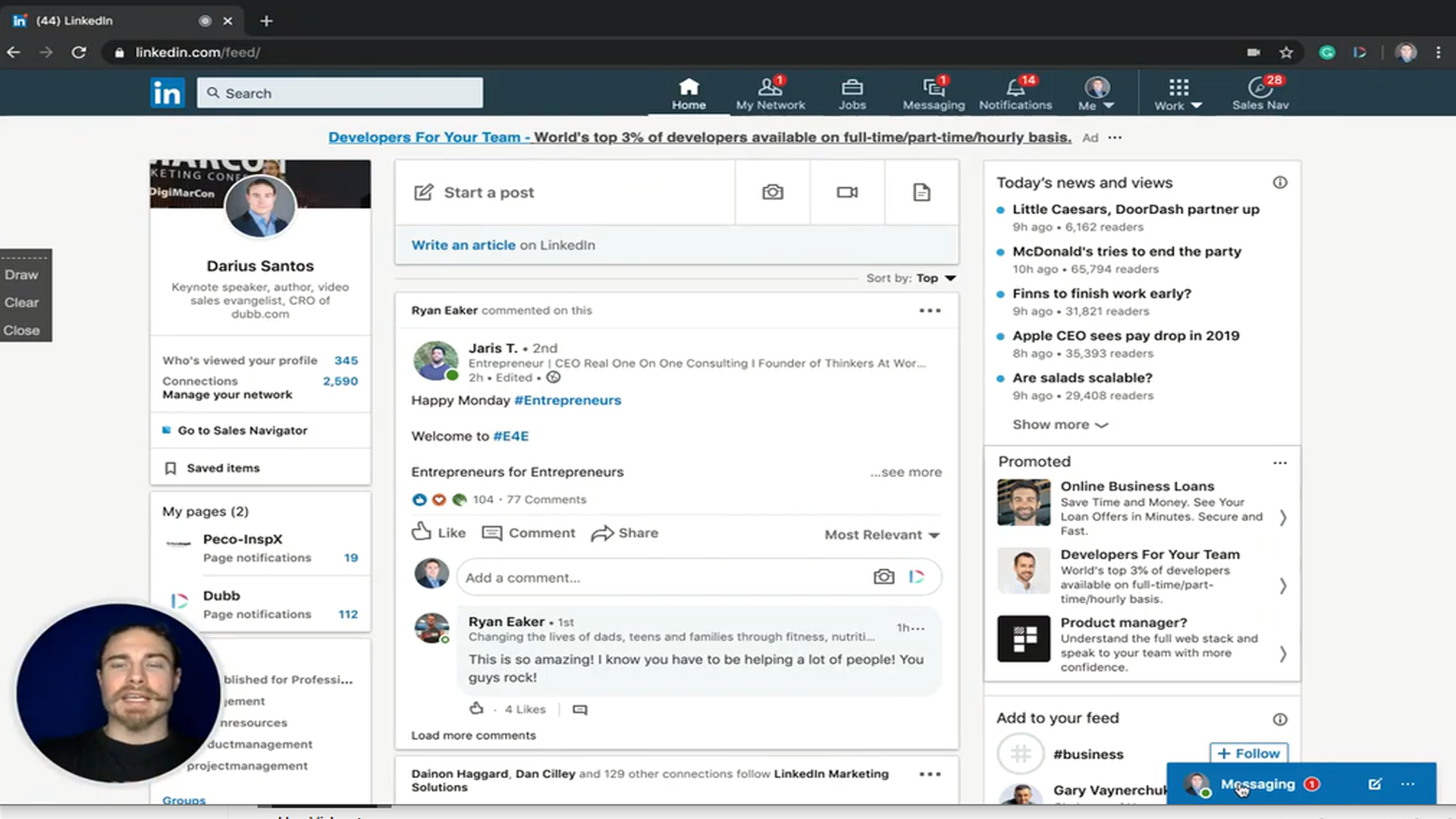Click the Clear overlay option
Screen dimensions: 1456x819
click(x=21, y=303)
